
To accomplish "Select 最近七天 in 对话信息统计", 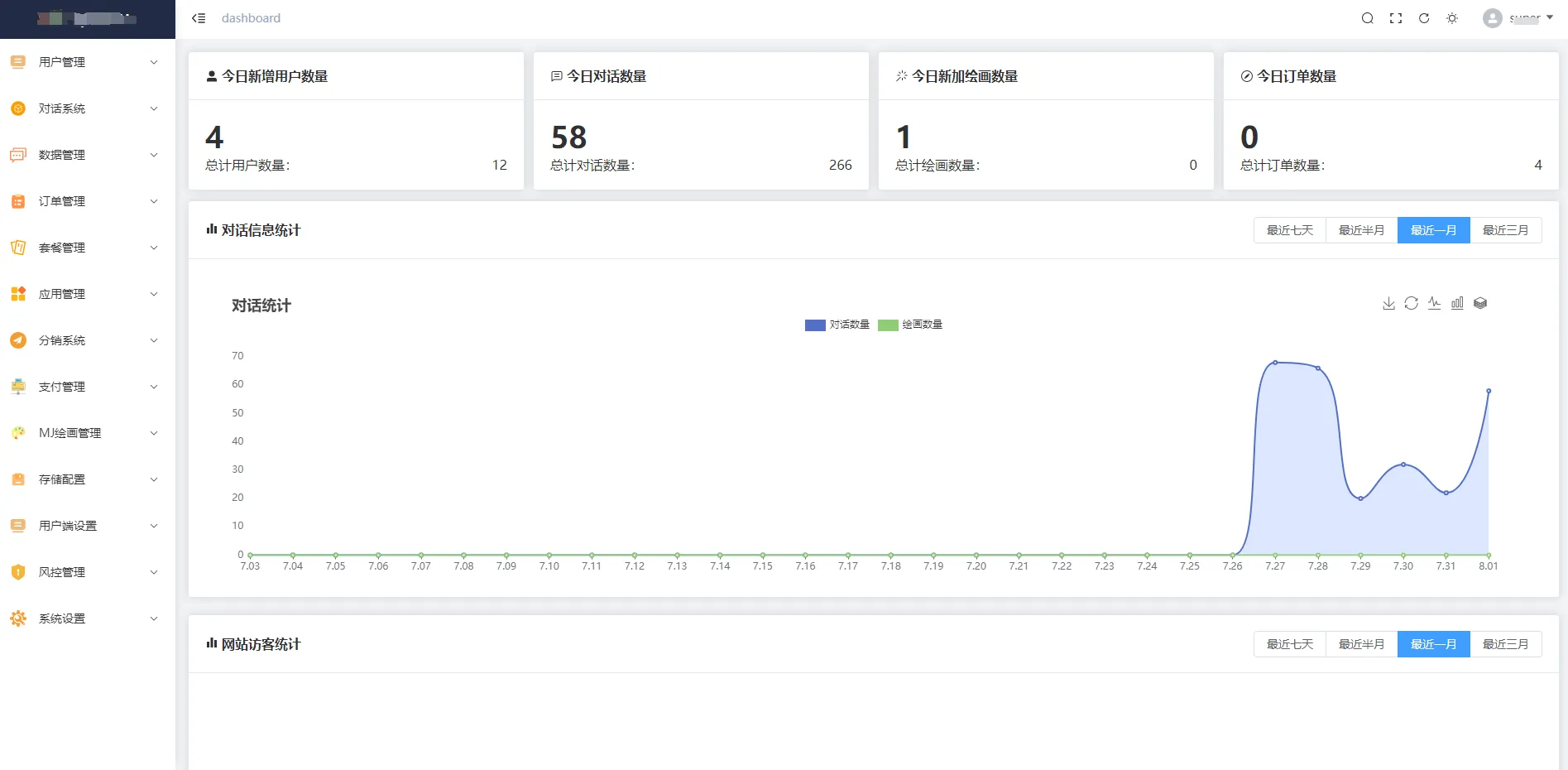I will click(1289, 230).
